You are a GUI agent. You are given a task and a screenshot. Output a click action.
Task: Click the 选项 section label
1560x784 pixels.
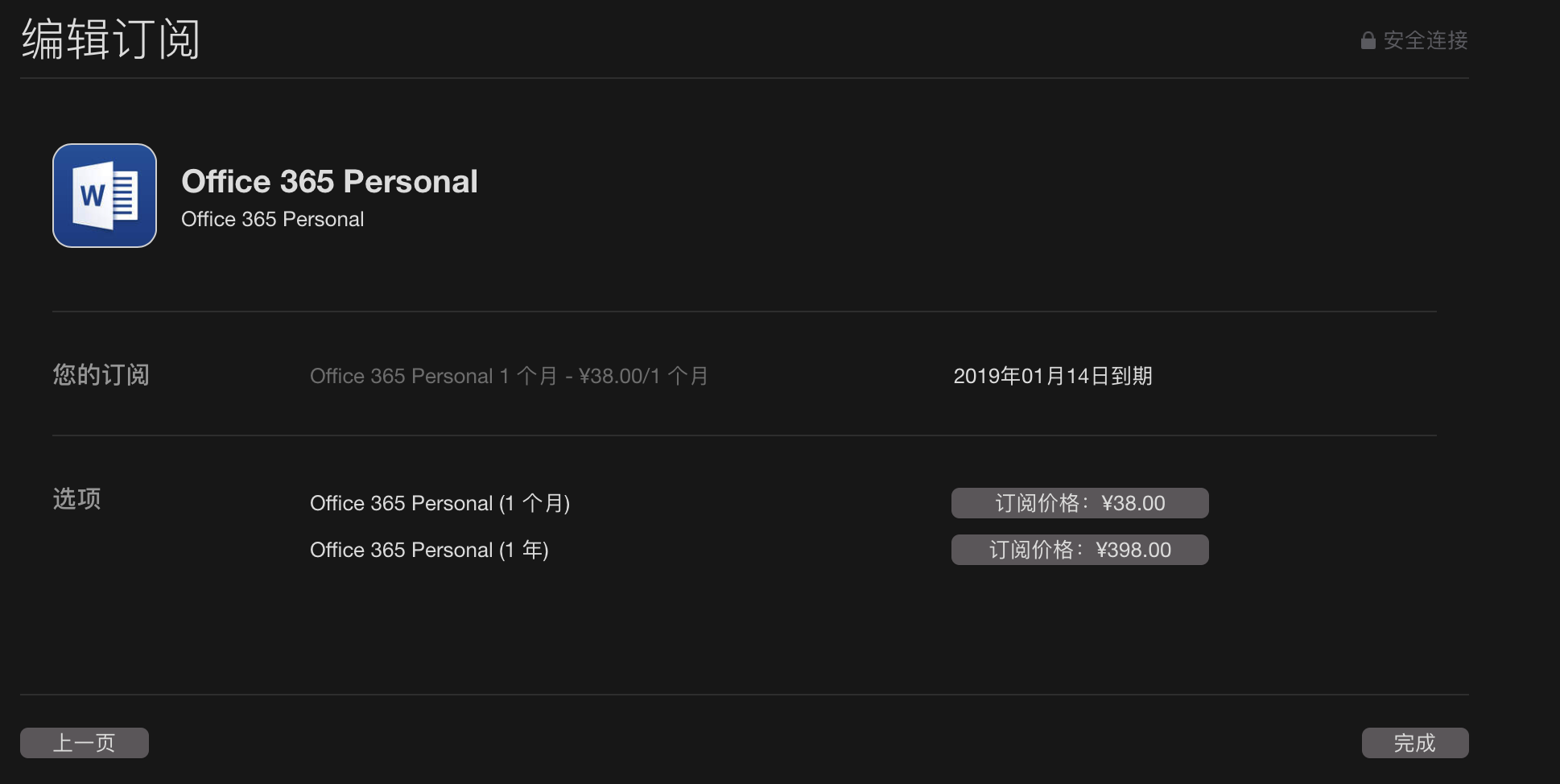pyautogui.click(x=76, y=499)
